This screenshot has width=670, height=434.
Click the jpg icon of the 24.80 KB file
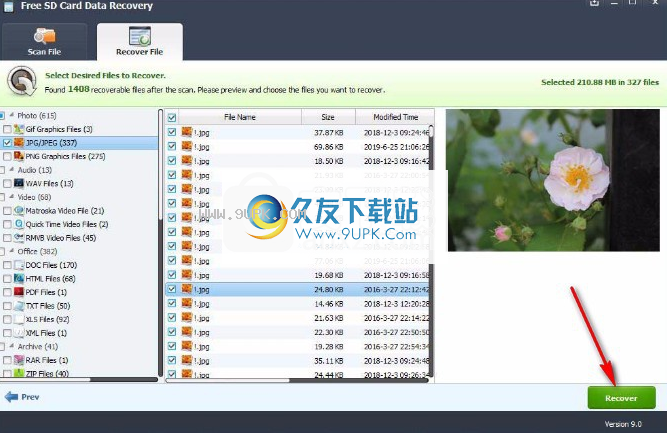tap(187, 289)
